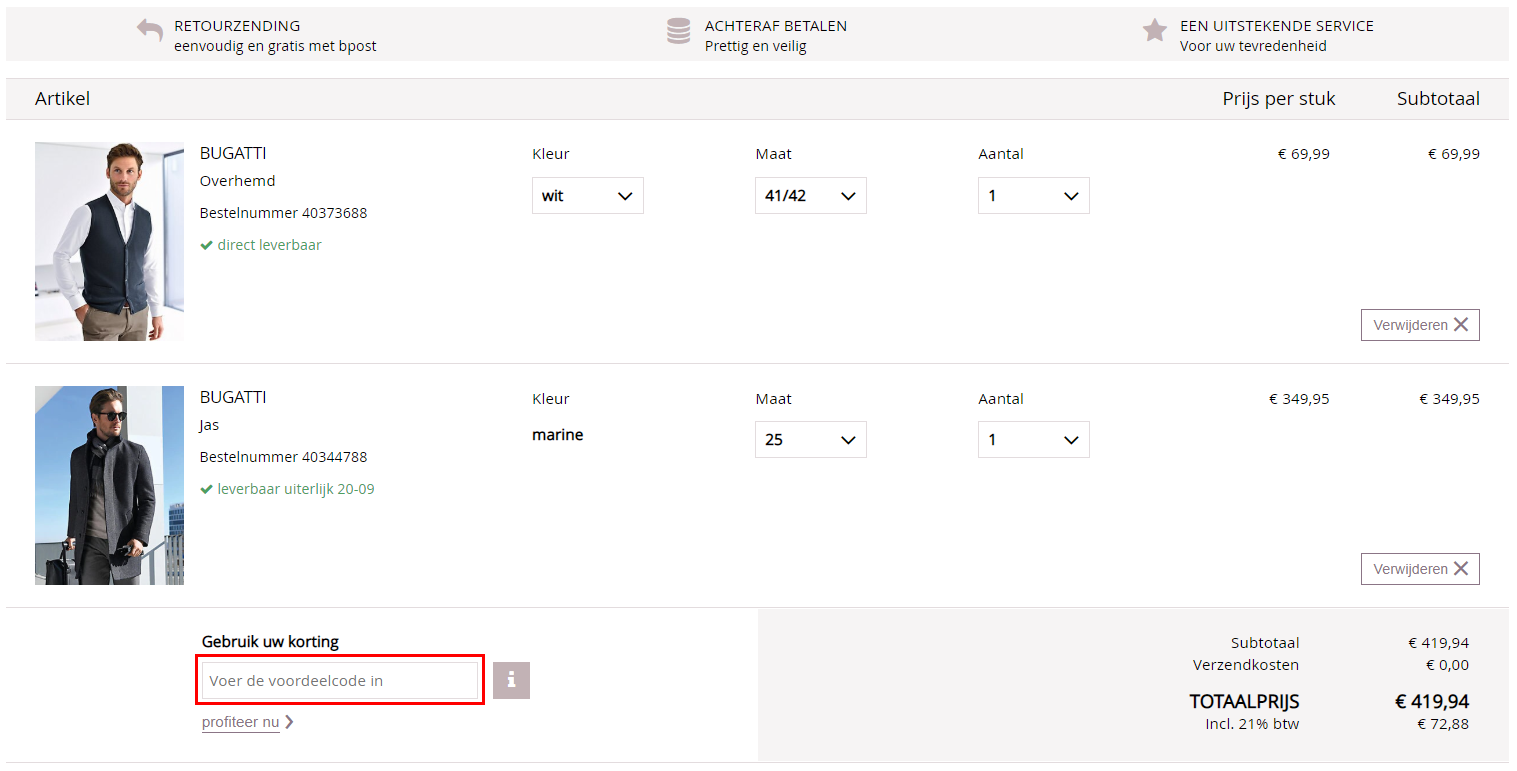This screenshot has width=1517, height=771.
Task: Click 'Bestelnummer 40373688'
Action: (x=284, y=213)
